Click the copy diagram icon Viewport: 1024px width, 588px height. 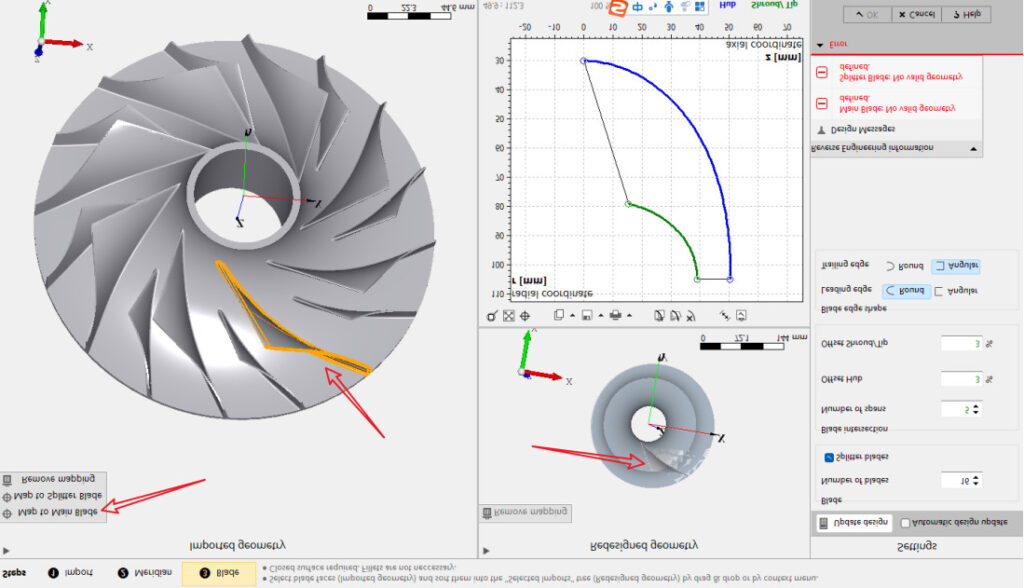(559, 315)
